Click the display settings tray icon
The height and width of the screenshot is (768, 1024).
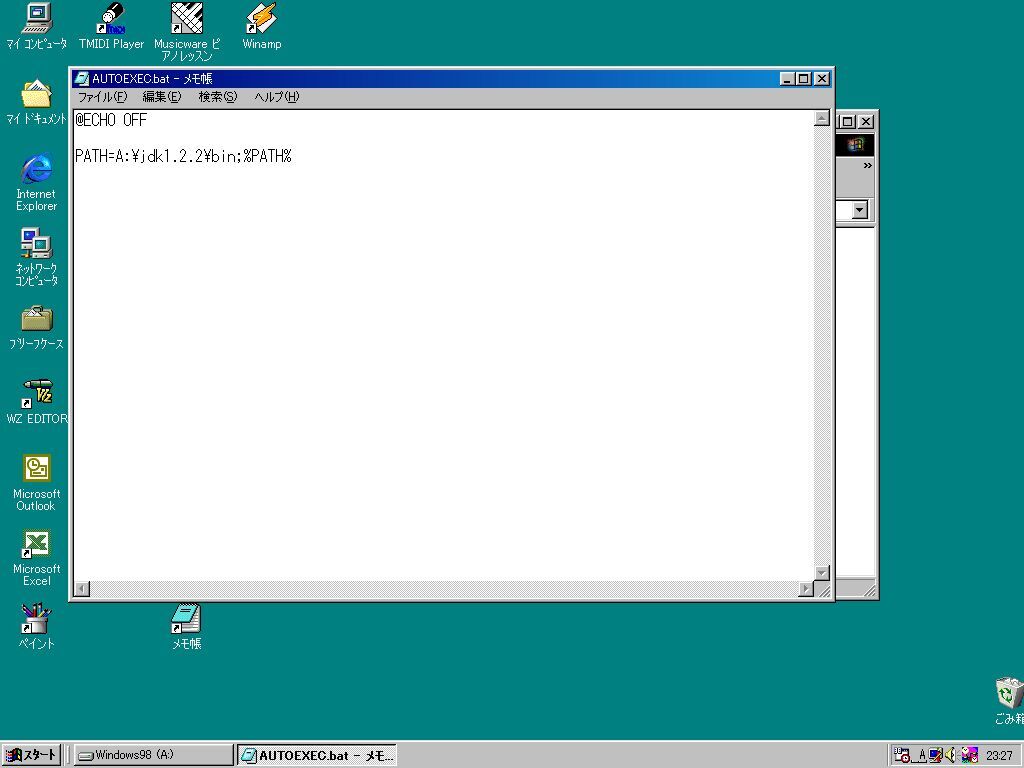coord(936,755)
